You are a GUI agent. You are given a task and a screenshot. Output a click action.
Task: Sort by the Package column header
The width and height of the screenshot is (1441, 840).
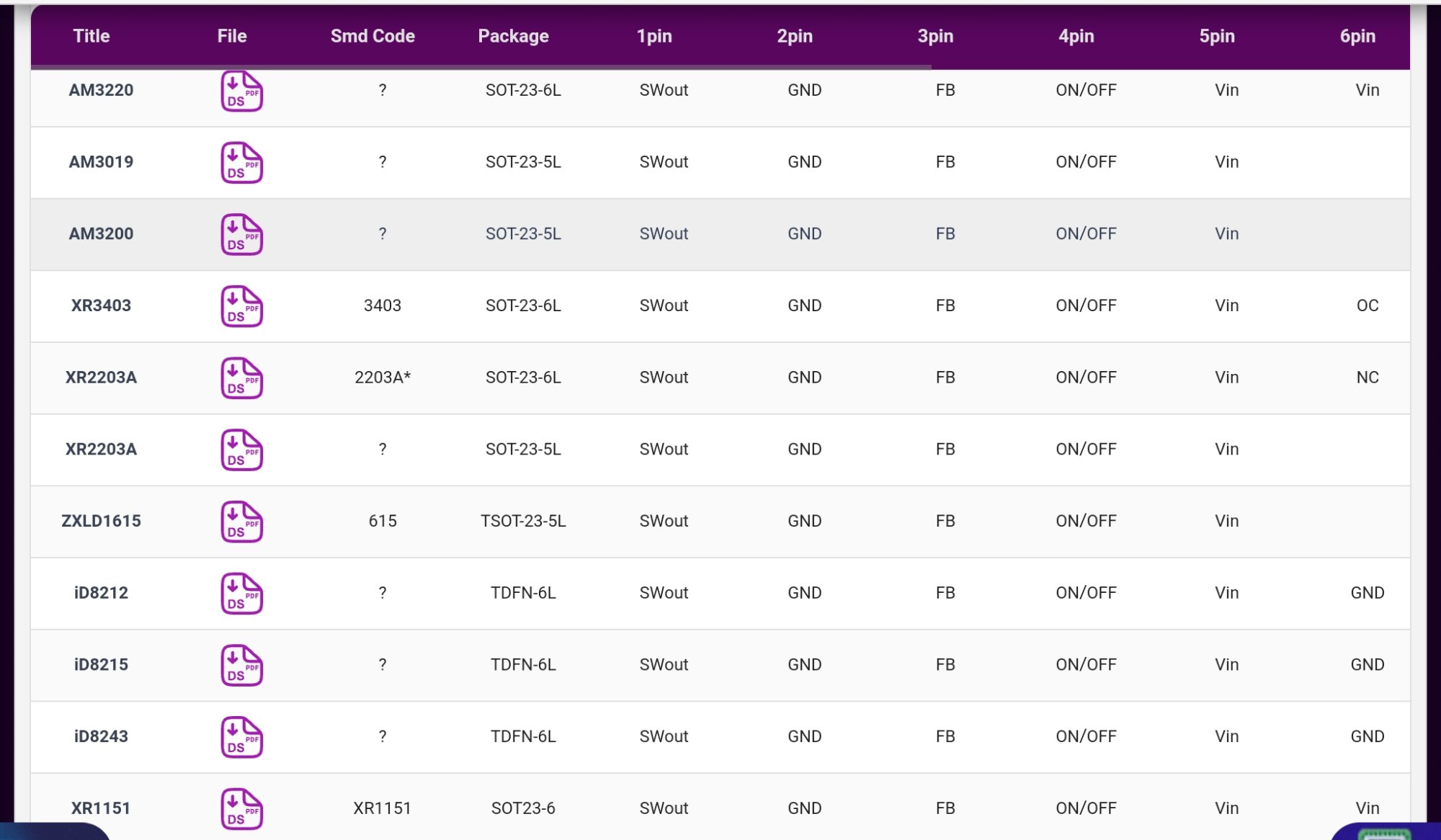pos(513,36)
